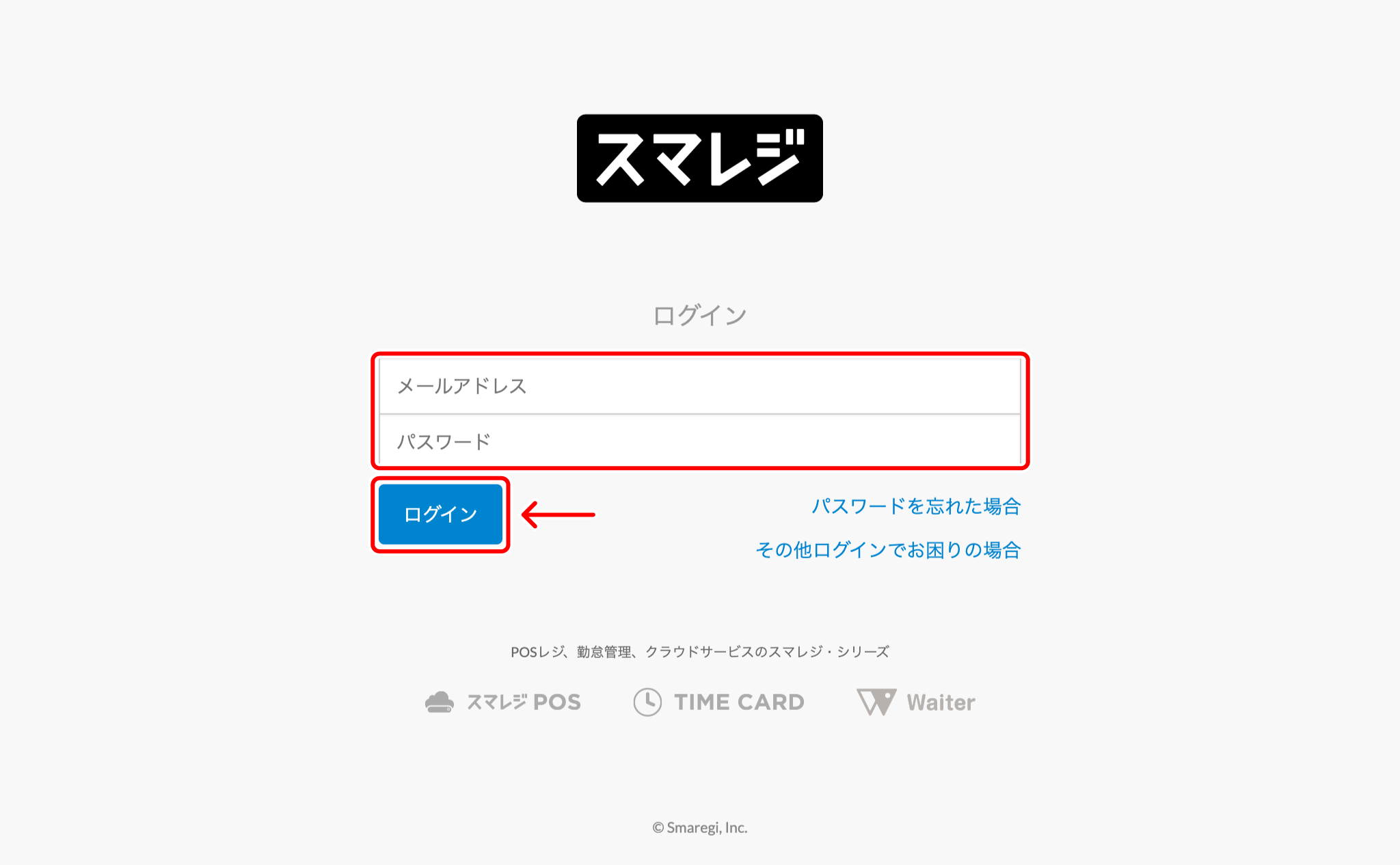Click the クラウドサービスのスマレジ・シリーズ text
The width and height of the screenshot is (1400, 865).
coord(767,652)
